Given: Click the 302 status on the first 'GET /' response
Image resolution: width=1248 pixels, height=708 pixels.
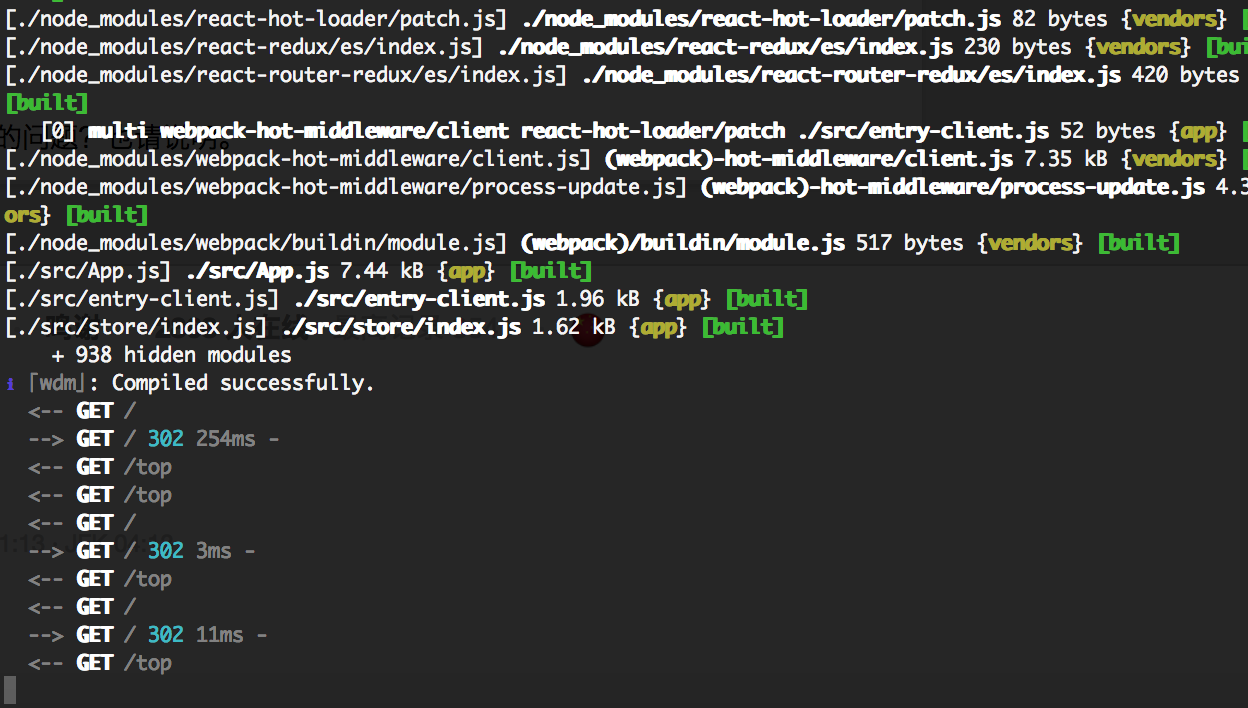Looking at the screenshot, I should 166,438.
